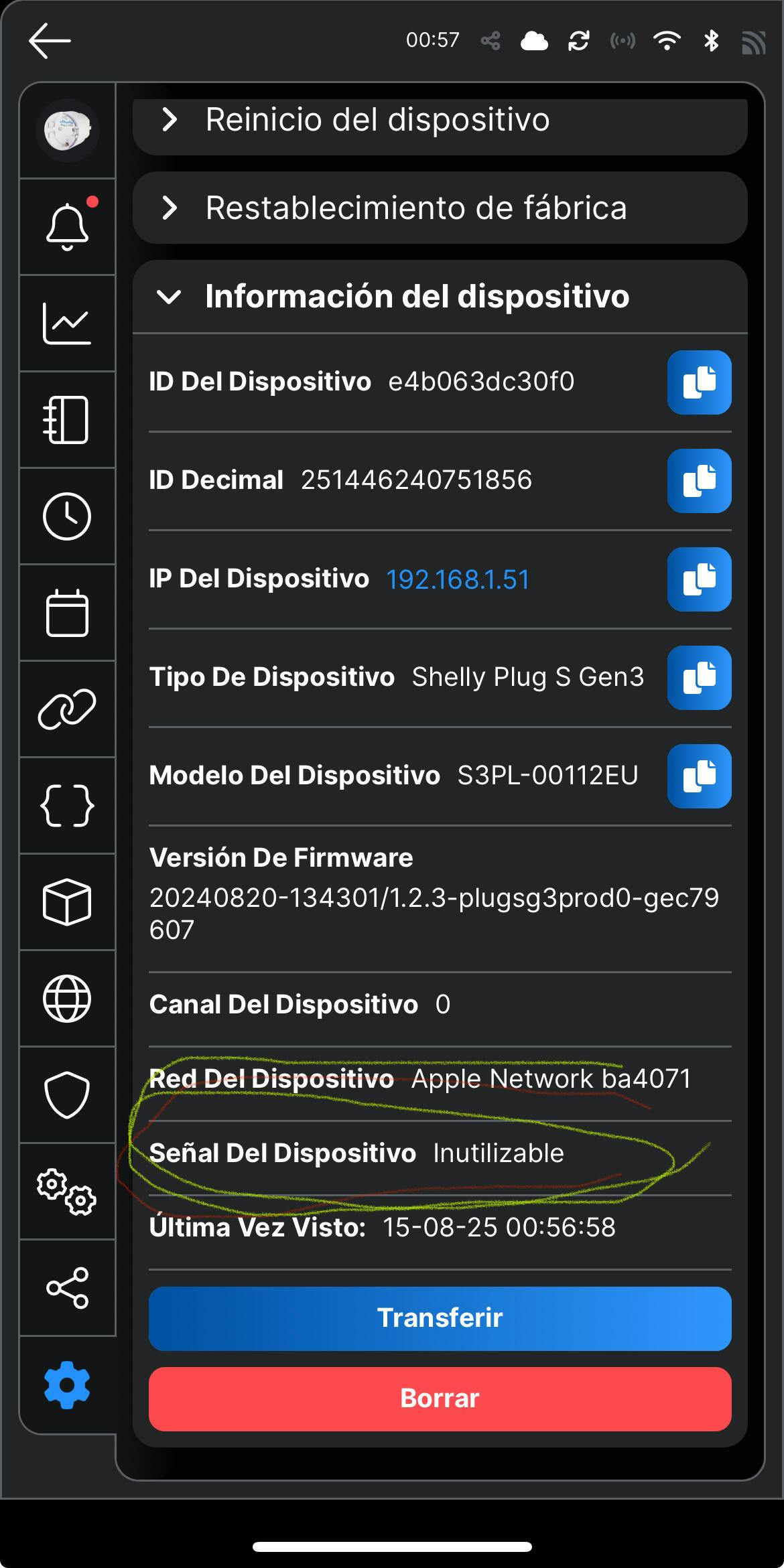Open the notifications bell in sidebar

coord(67,226)
